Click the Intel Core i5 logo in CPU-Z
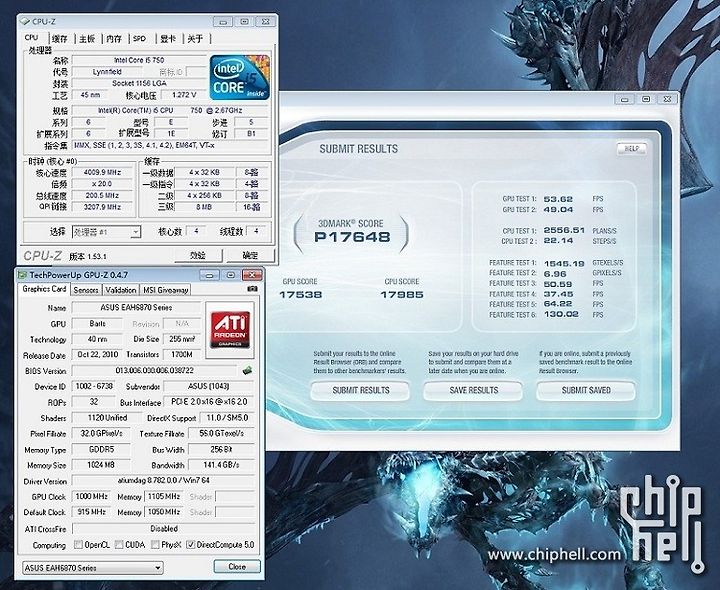The height and width of the screenshot is (590, 720). 240,77
